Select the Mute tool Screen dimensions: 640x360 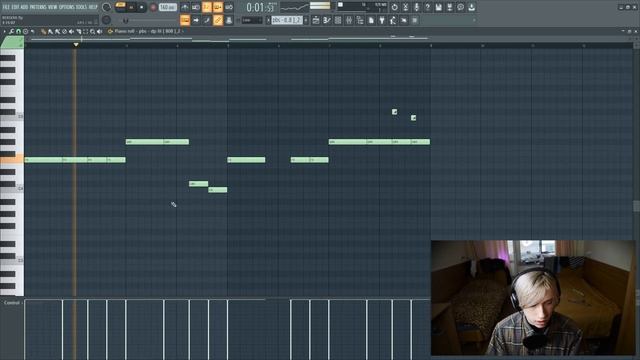(x=71, y=31)
